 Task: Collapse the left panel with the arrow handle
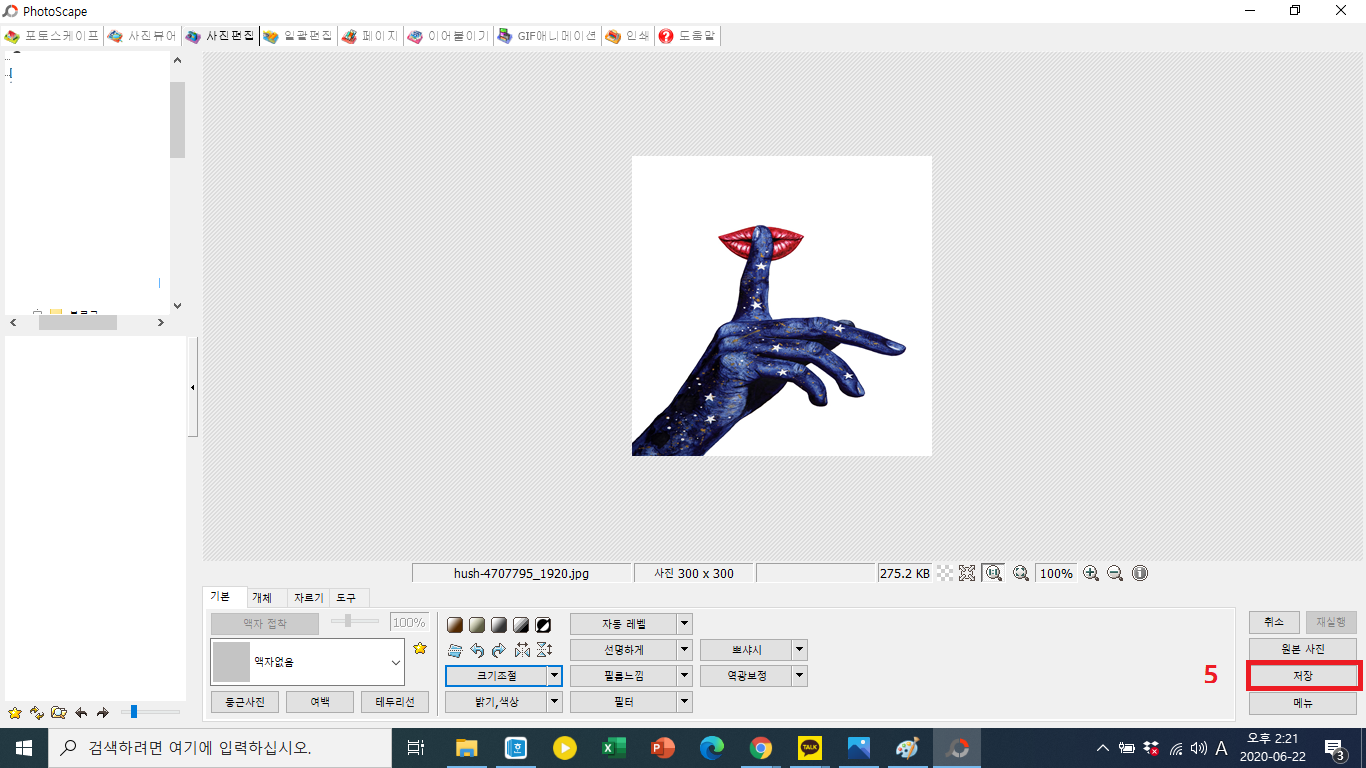pos(193,388)
